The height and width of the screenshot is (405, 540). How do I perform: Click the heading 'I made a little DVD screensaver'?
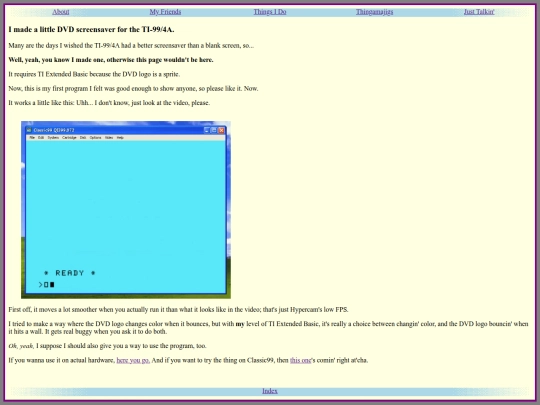point(91,30)
